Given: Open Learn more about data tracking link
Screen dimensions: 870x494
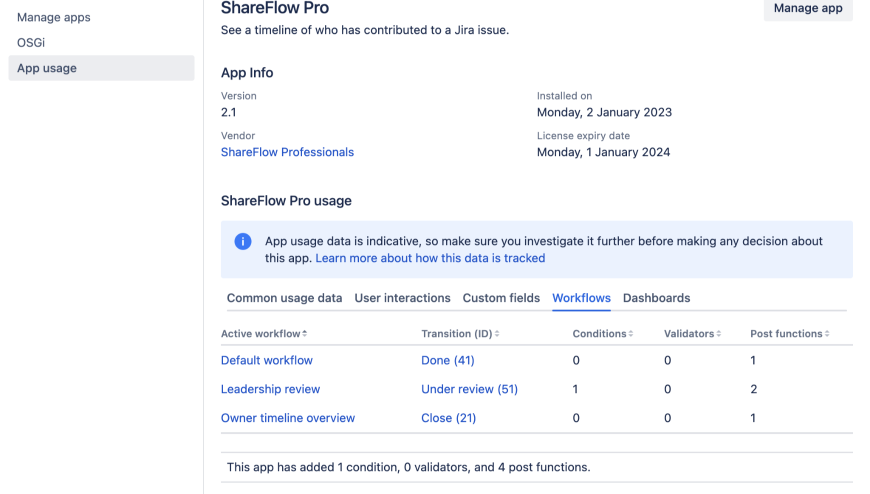Looking at the screenshot, I should (430, 258).
